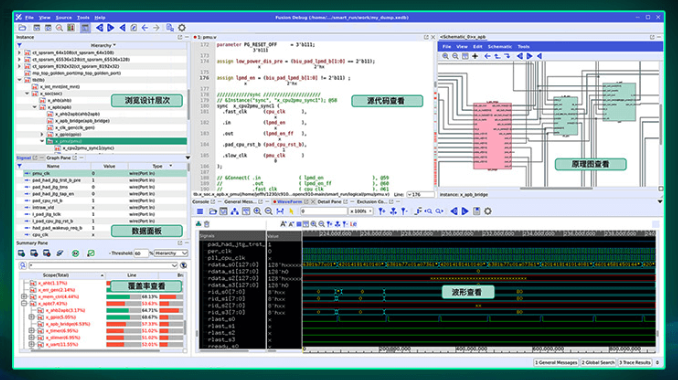The width and height of the screenshot is (678, 380).
Task: Select the pmu_clk signal row
Action: [x=105, y=173]
